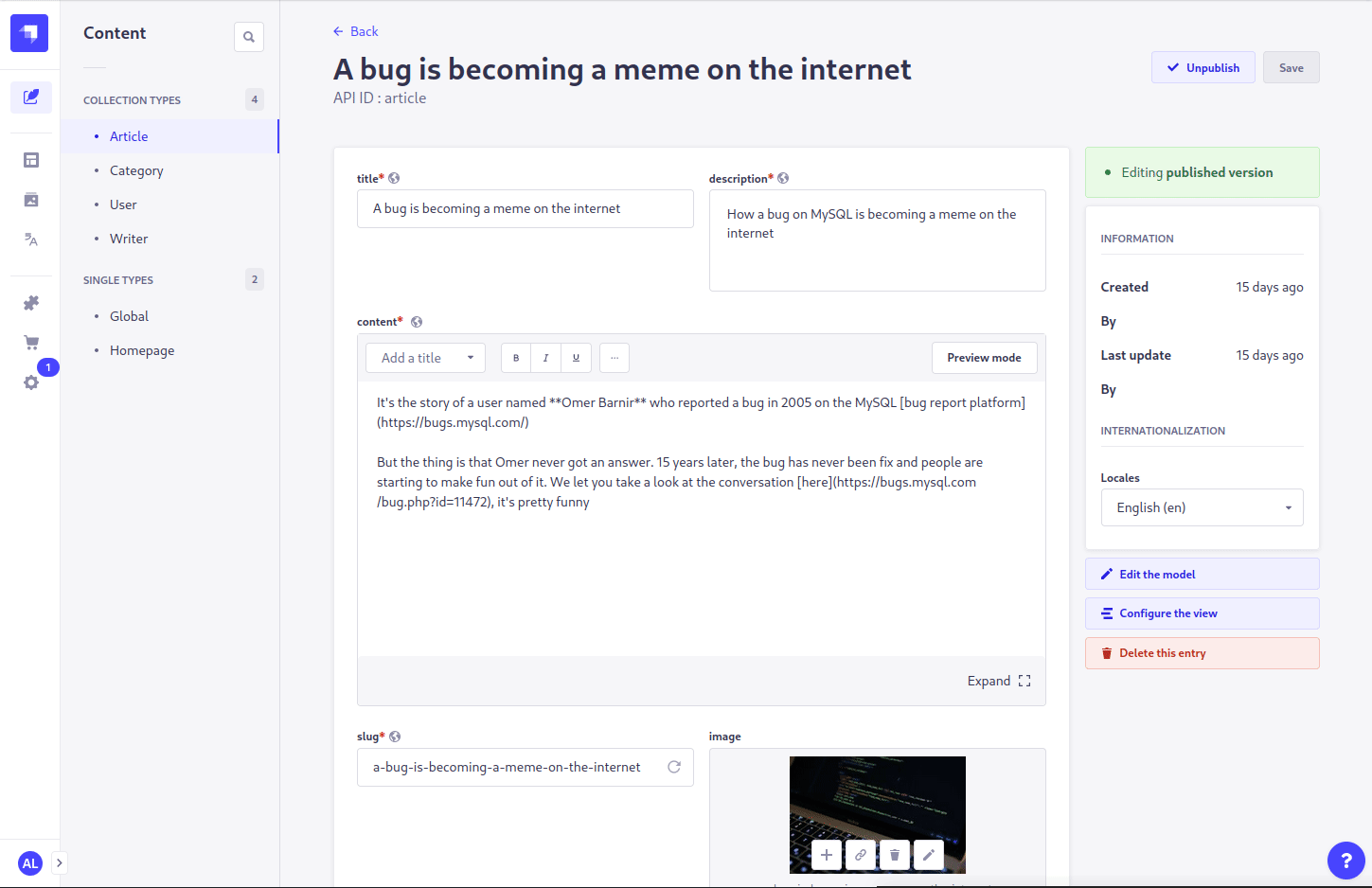Select the Category collection type

135,169
